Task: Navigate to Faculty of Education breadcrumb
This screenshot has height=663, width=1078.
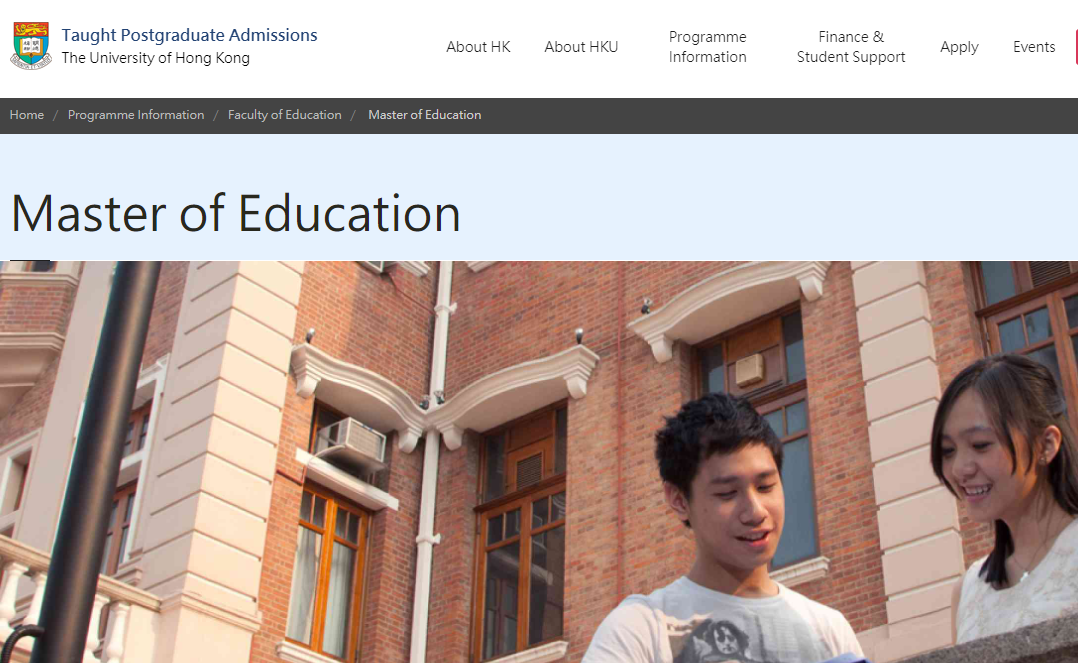Action: [285, 115]
